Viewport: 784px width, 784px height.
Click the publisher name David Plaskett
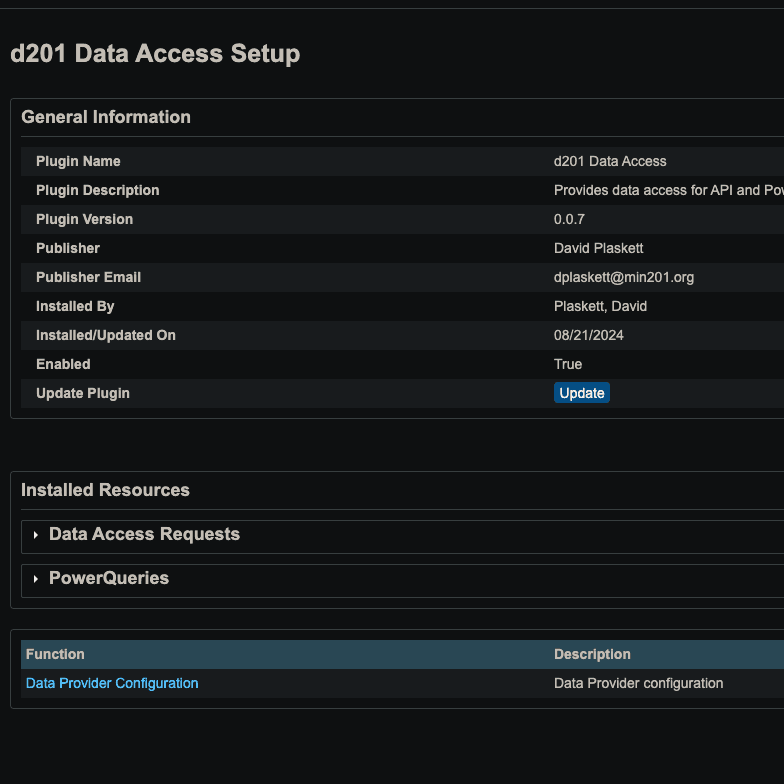tap(598, 248)
